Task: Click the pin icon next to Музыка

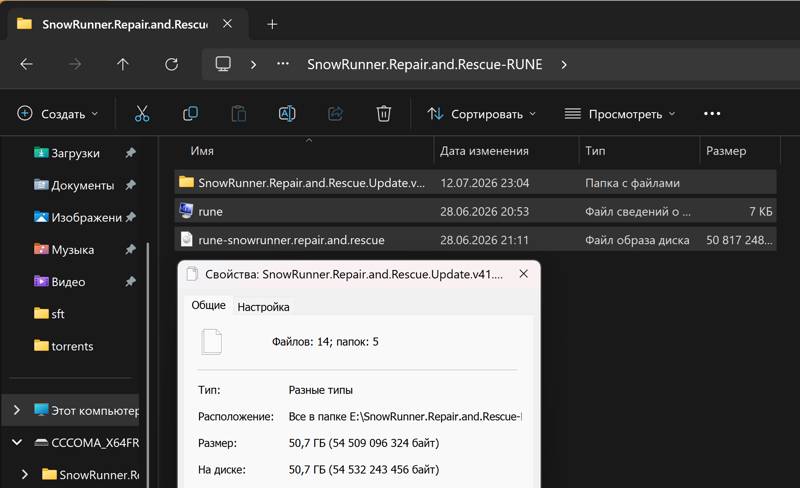Action: tap(131, 249)
